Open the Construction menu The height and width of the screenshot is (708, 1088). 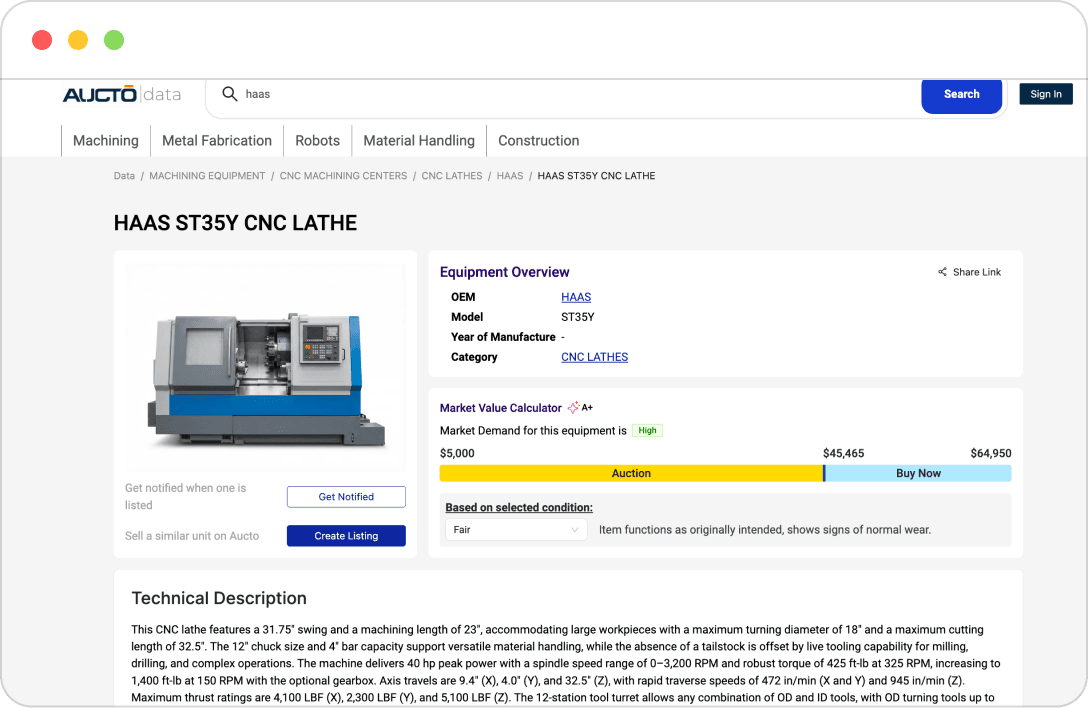(x=538, y=141)
